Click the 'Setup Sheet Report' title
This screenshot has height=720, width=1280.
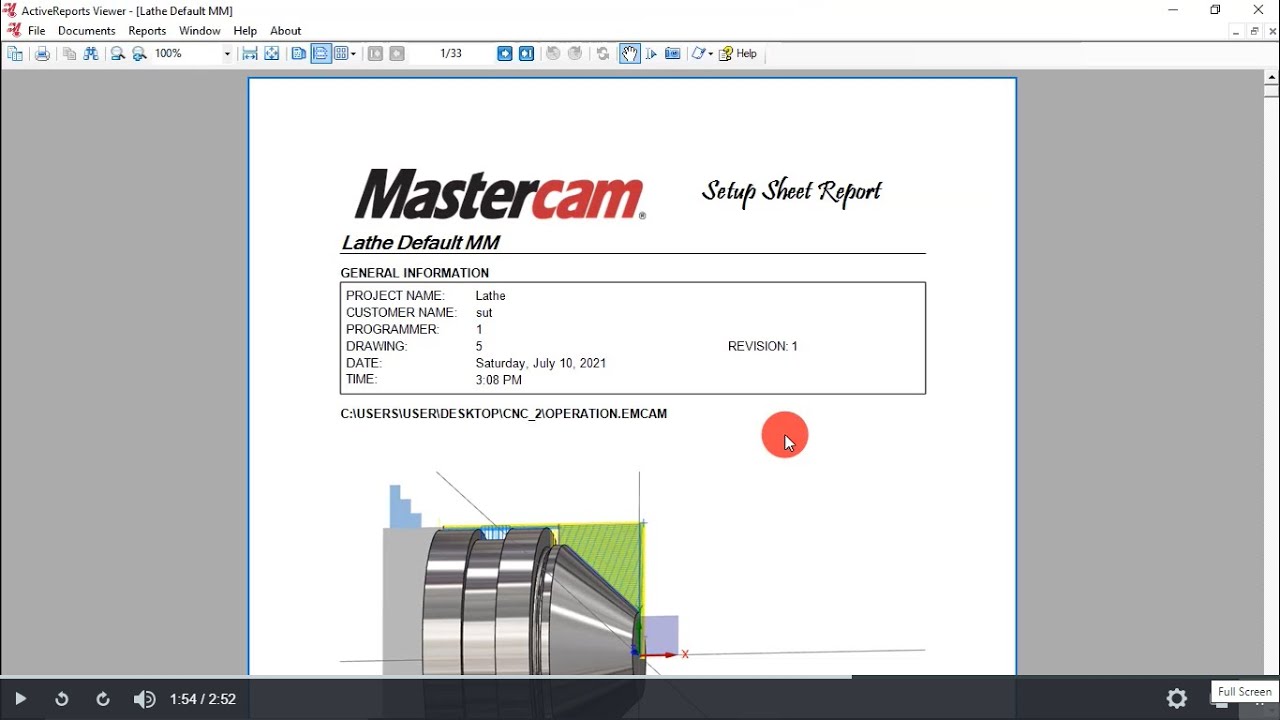792,191
